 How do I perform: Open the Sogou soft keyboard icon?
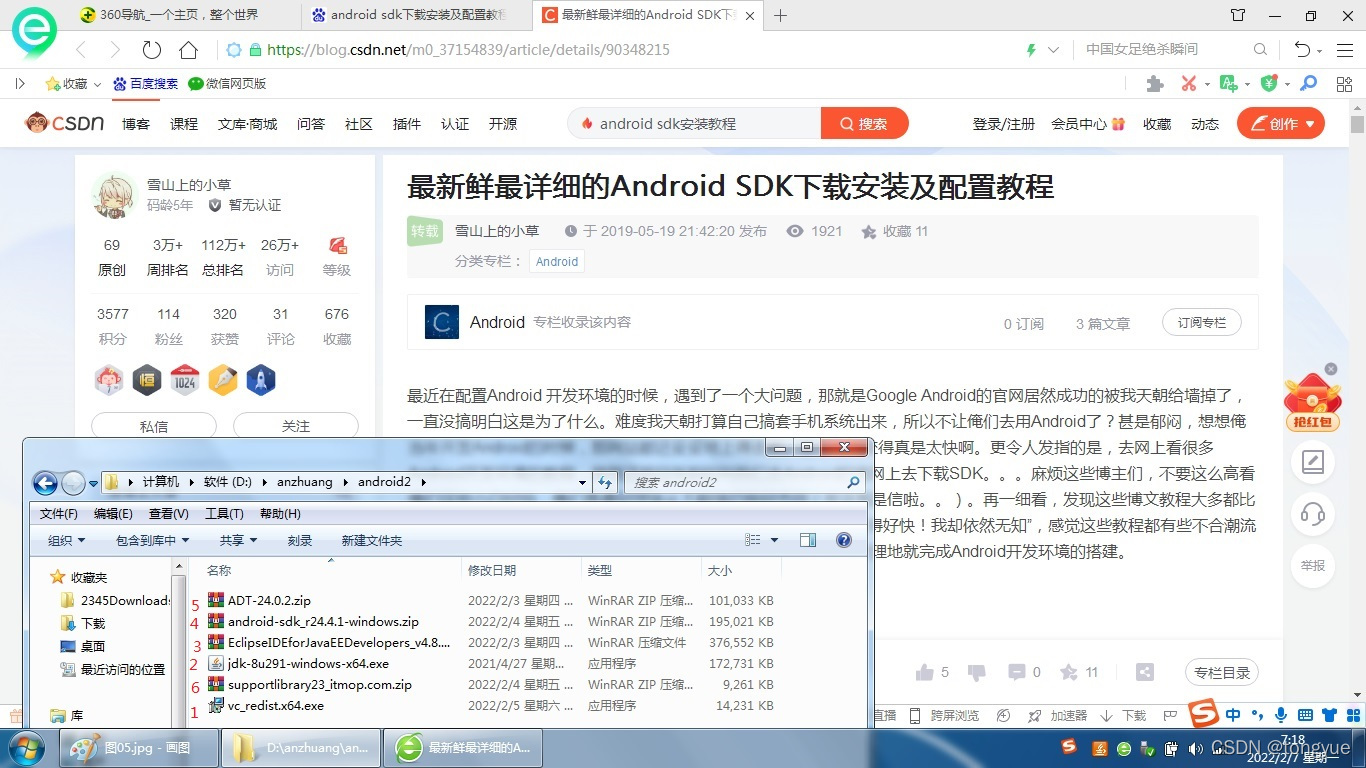[x=1304, y=715]
